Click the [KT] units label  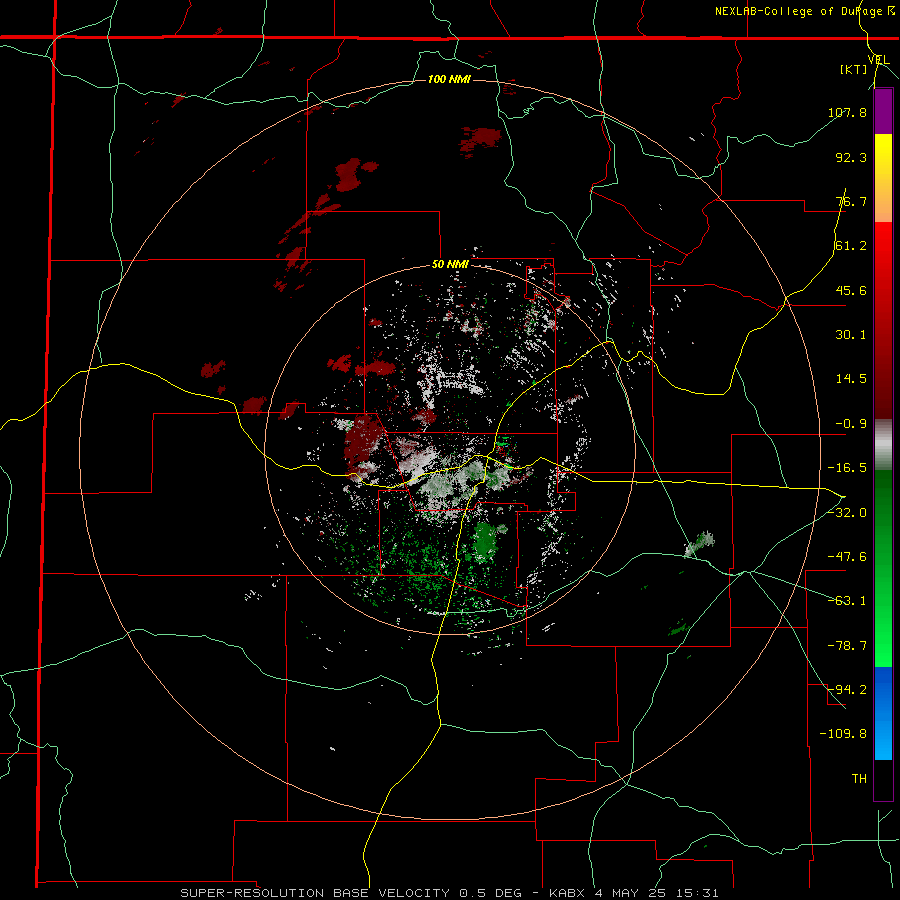(x=854, y=69)
